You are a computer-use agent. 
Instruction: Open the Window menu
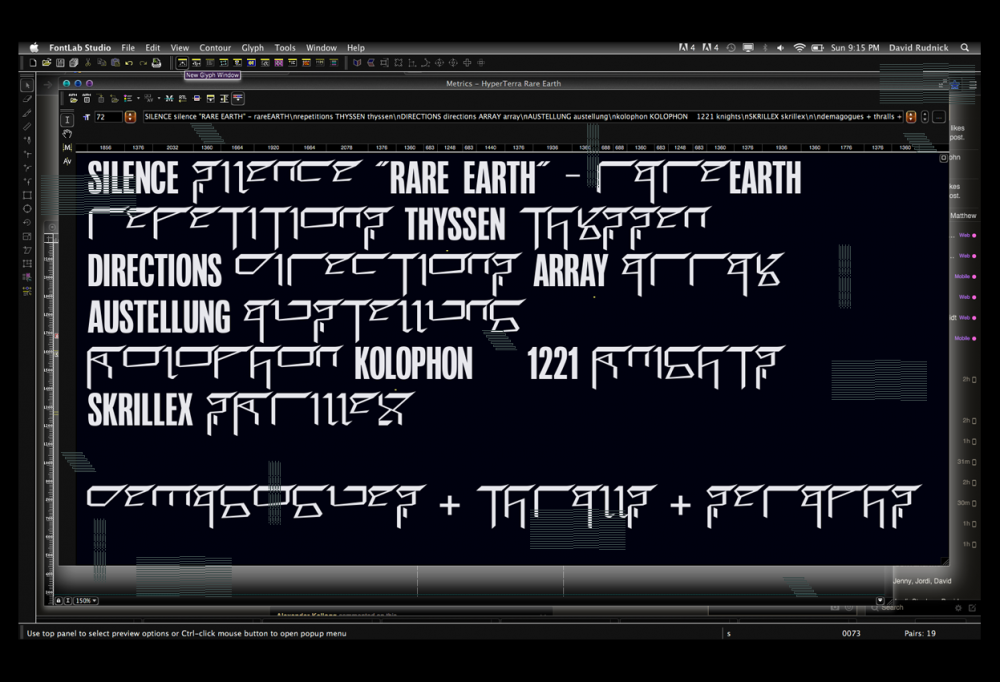[321, 48]
